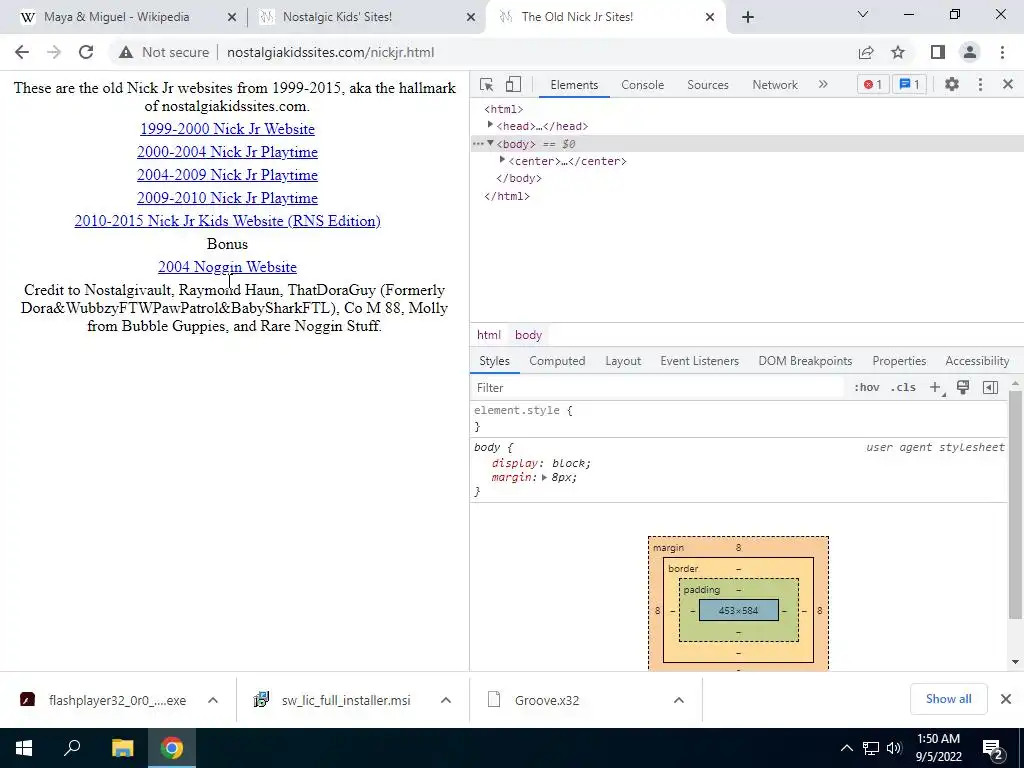Expand the margin shorthand property triangle

pyautogui.click(x=544, y=477)
